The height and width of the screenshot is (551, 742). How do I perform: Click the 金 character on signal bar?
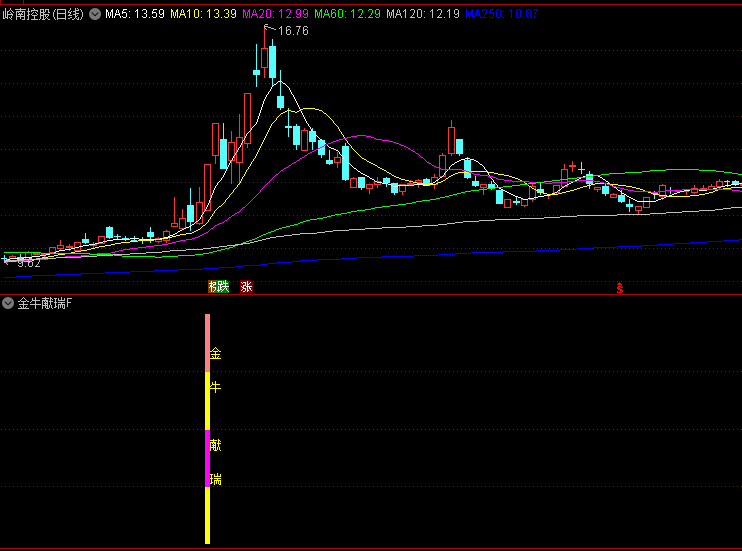click(x=215, y=353)
